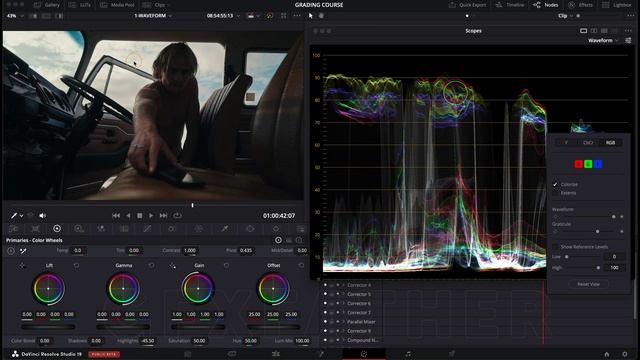The image size is (640, 360).
Task: Open the Waveform scope type dropdown
Action: coord(603,40)
